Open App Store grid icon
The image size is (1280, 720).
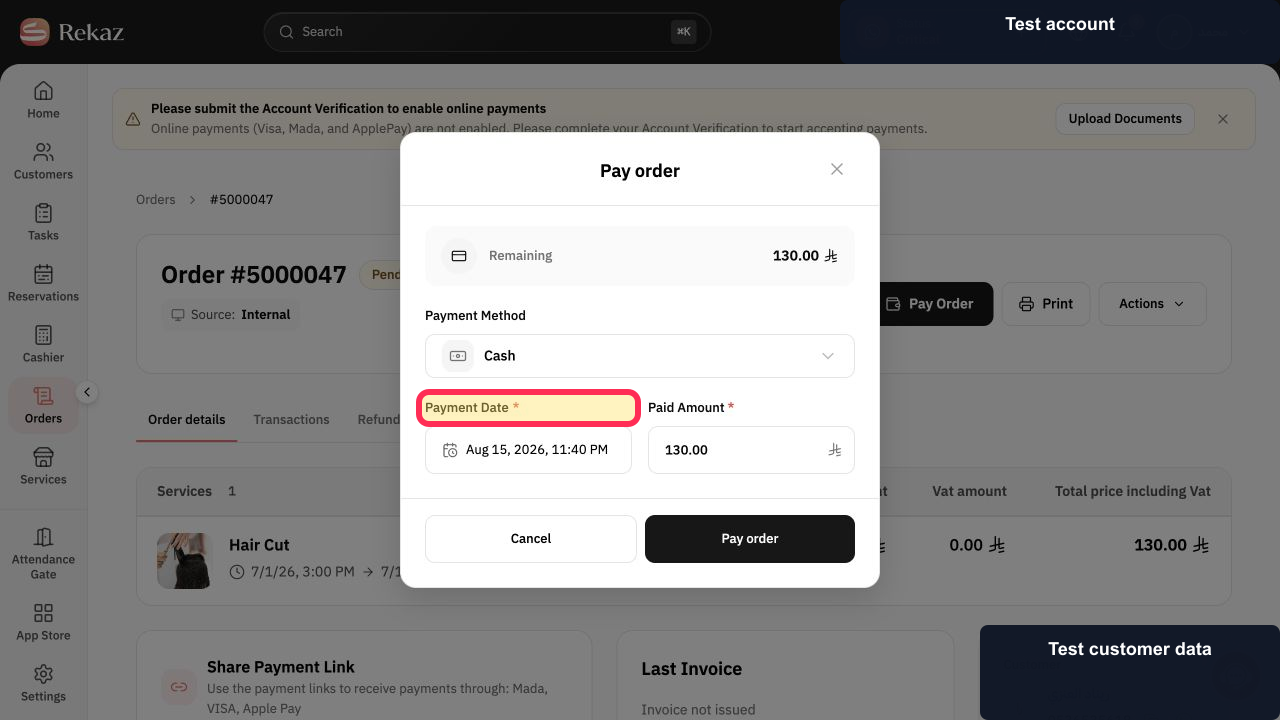(43, 613)
